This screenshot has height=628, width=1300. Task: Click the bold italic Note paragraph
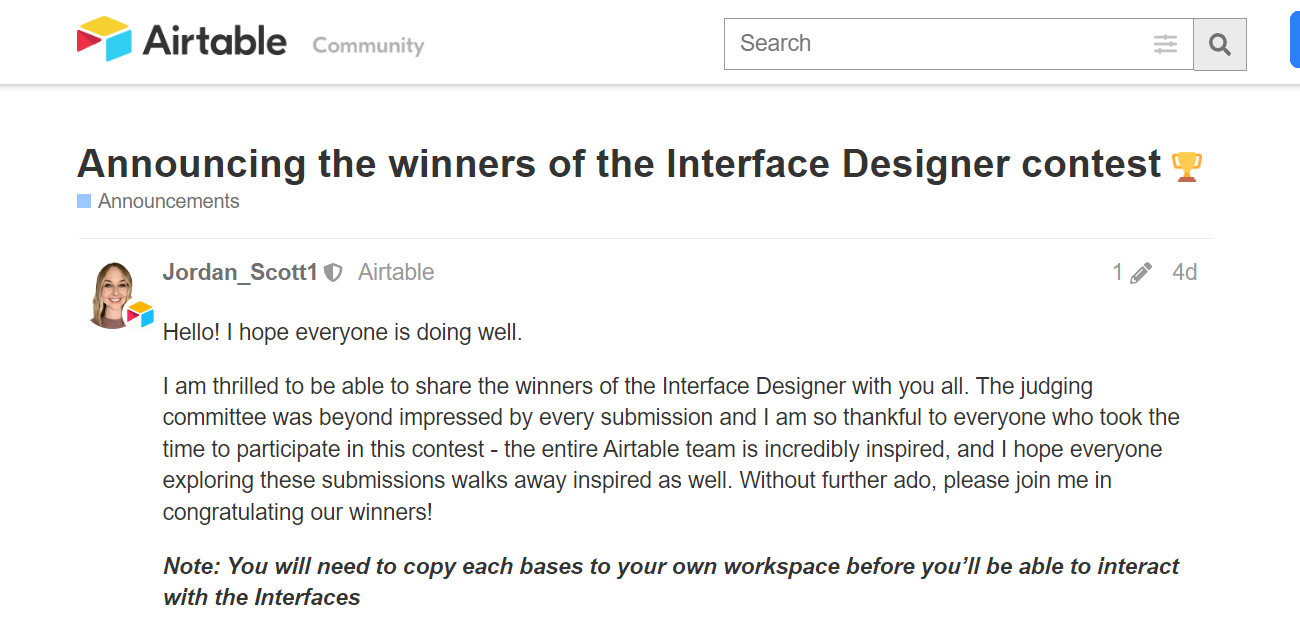click(x=671, y=582)
